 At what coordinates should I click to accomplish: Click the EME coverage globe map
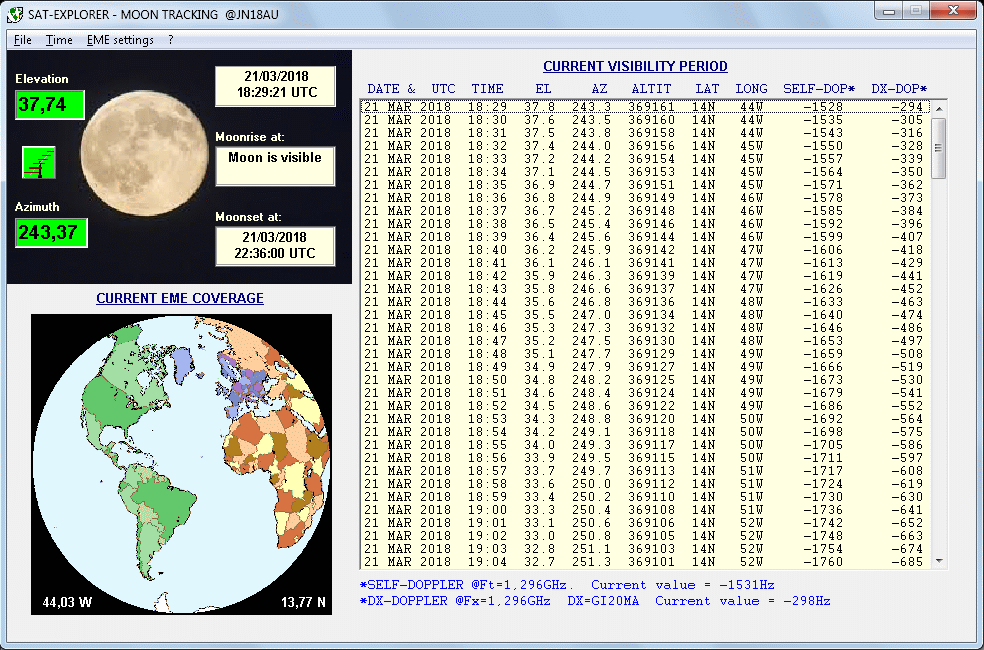click(181, 464)
